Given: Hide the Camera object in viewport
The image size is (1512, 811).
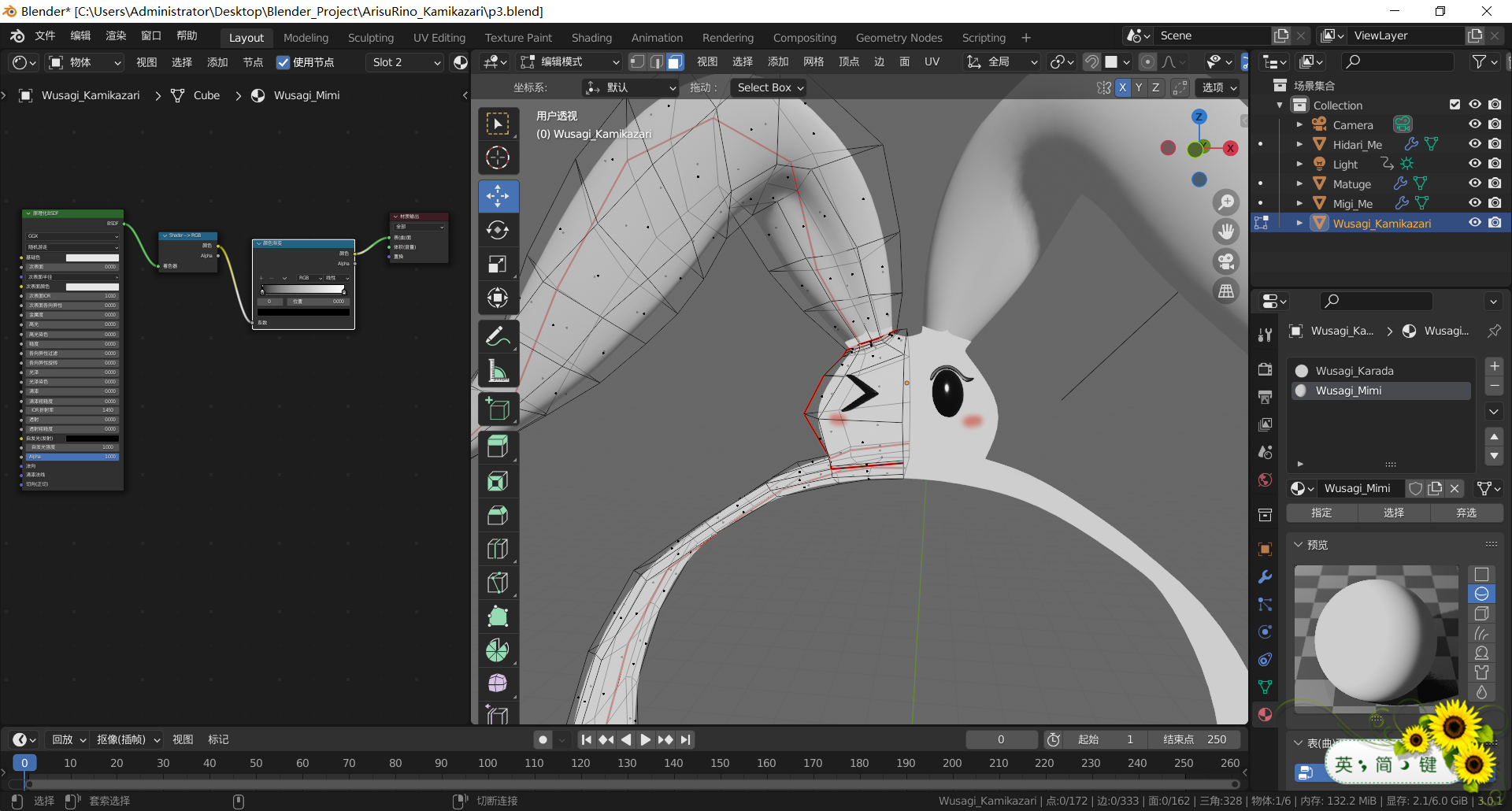Looking at the screenshot, I should pos(1475,124).
